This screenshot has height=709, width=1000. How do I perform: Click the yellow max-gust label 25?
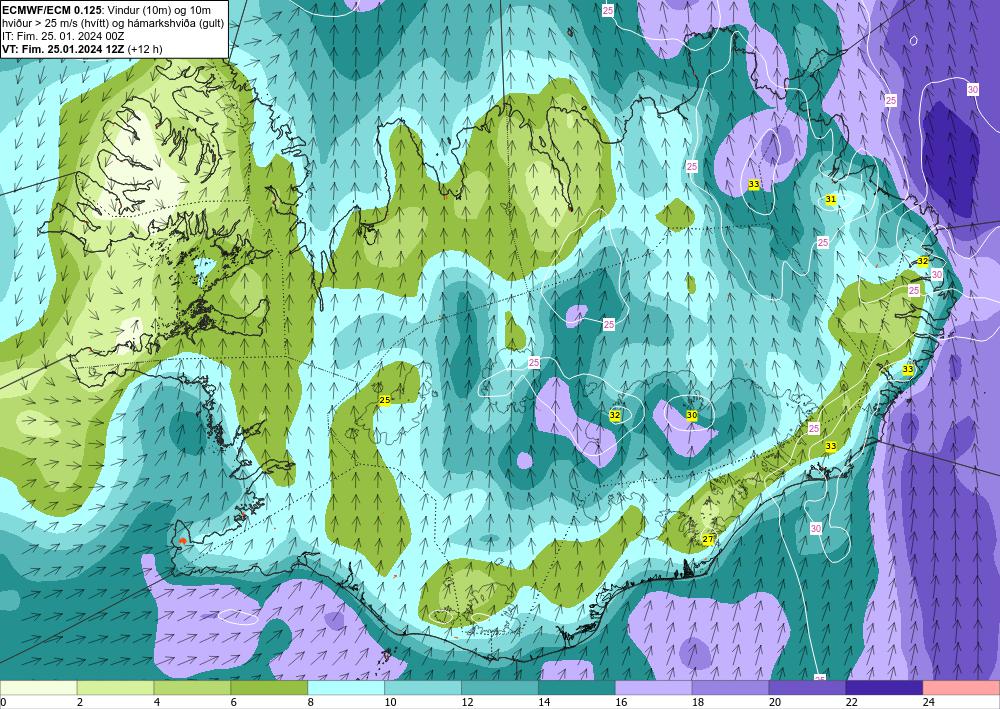385,400
